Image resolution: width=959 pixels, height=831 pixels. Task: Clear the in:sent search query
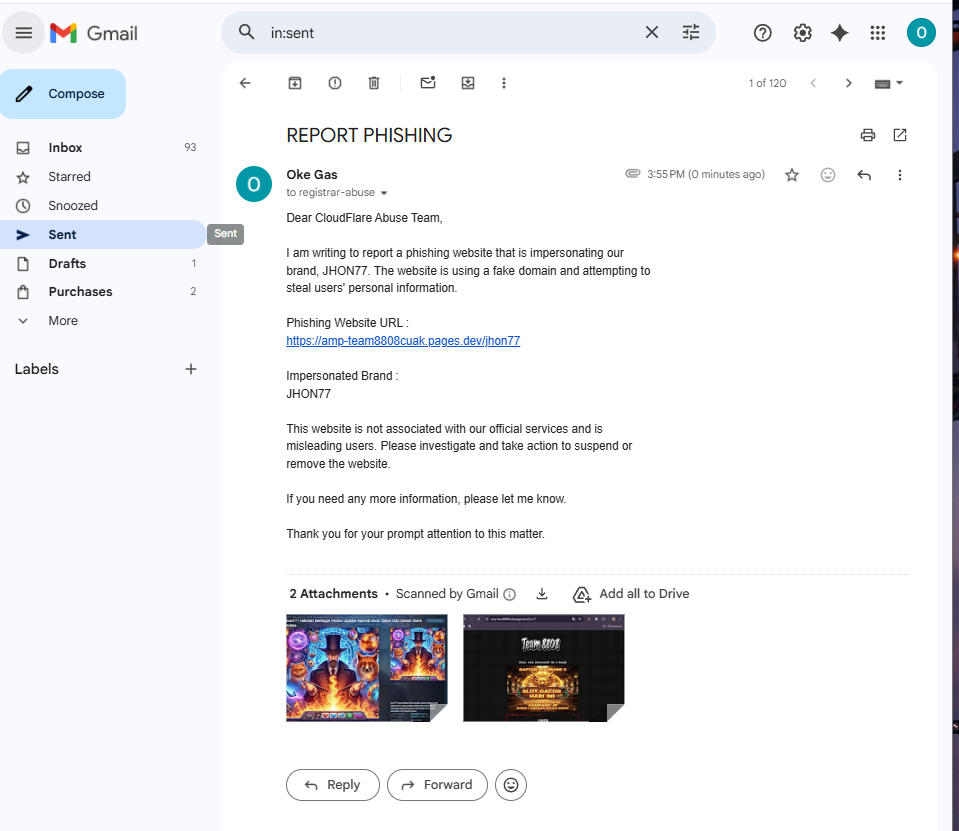(652, 32)
